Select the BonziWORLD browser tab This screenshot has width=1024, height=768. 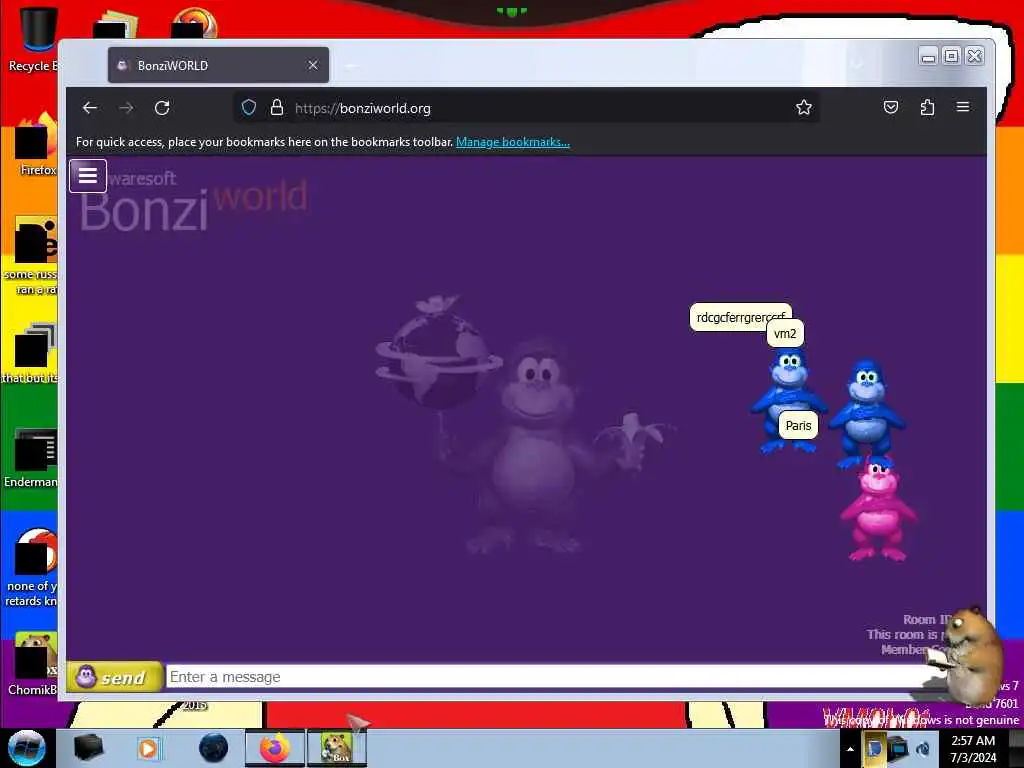[x=218, y=65]
